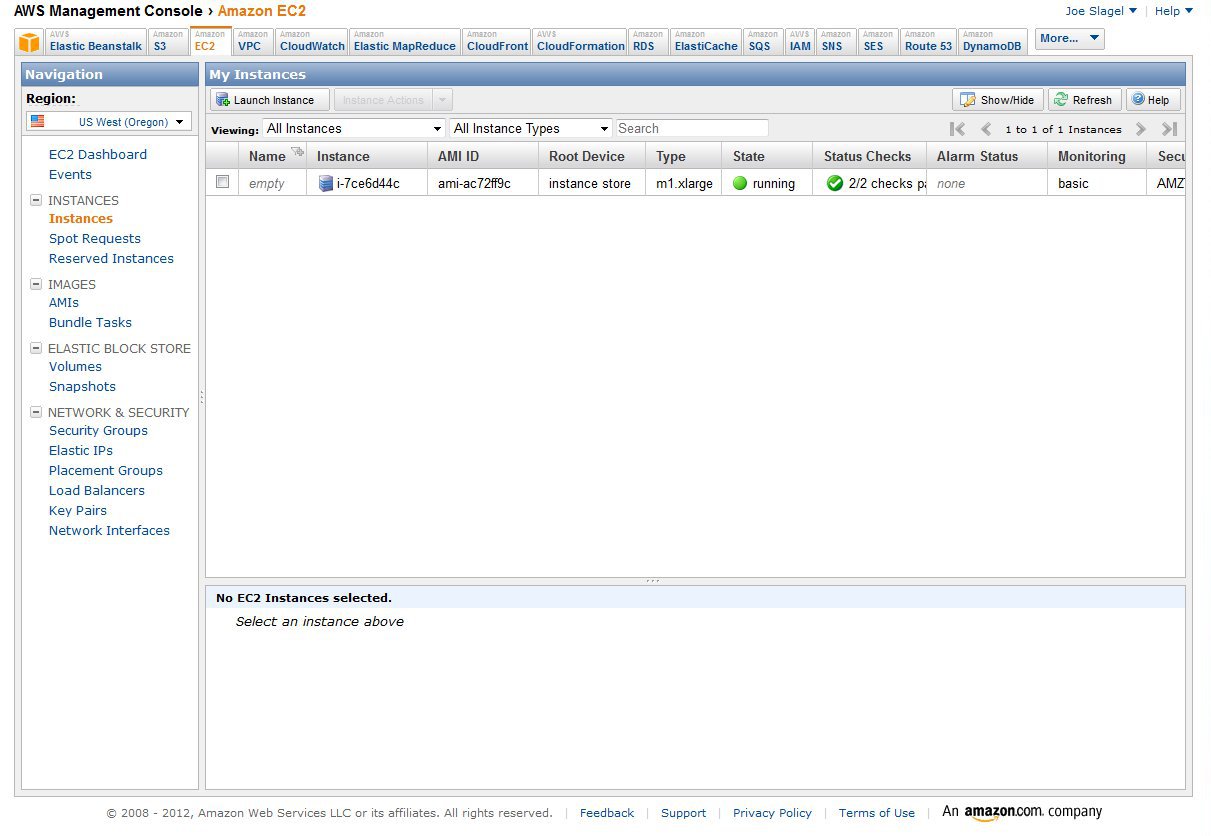Open Reserved Instances in navigation
Screen dimensions: 1211x836
pos(111,258)
